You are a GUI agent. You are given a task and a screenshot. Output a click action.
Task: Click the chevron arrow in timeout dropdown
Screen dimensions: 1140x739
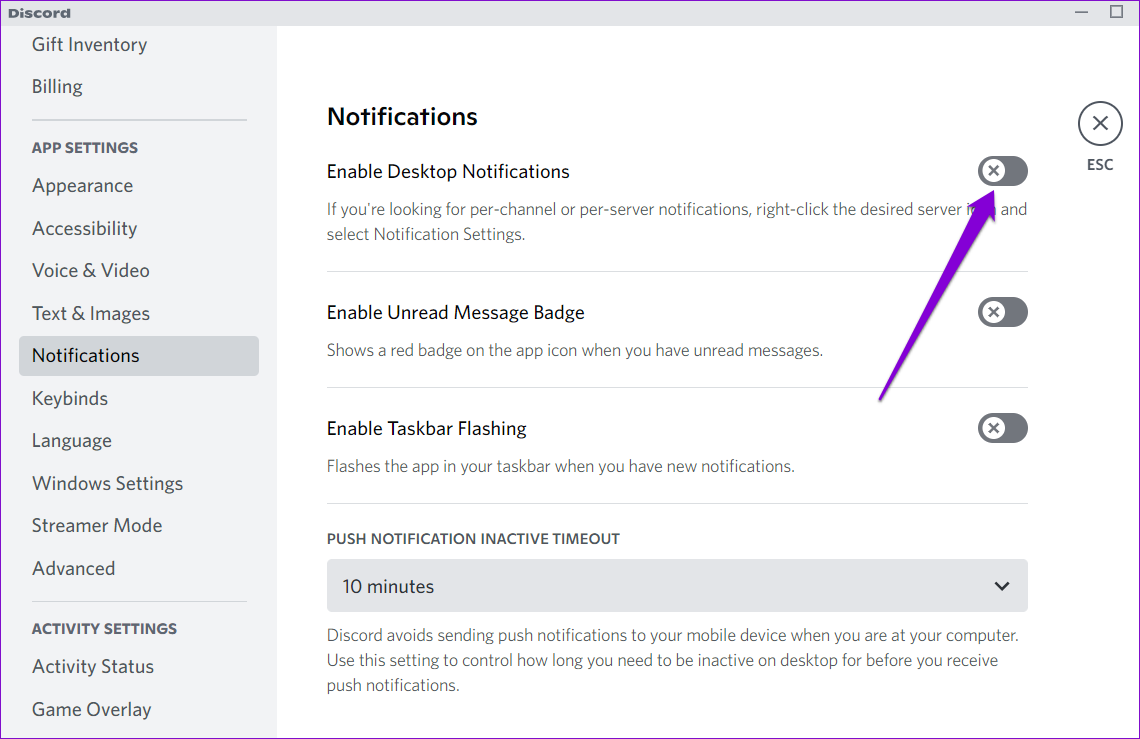1002,586
